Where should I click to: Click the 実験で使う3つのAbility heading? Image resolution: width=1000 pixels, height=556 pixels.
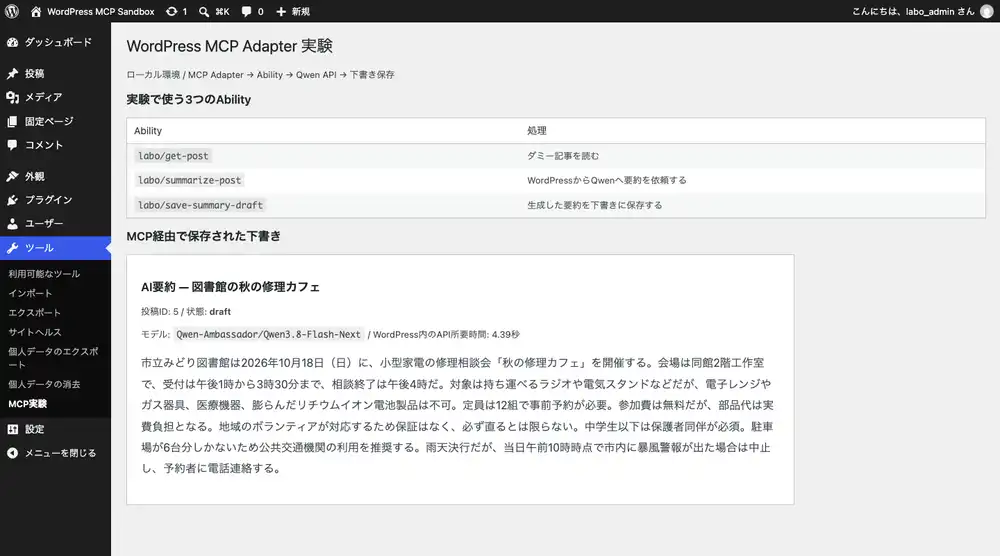(189, 99)
